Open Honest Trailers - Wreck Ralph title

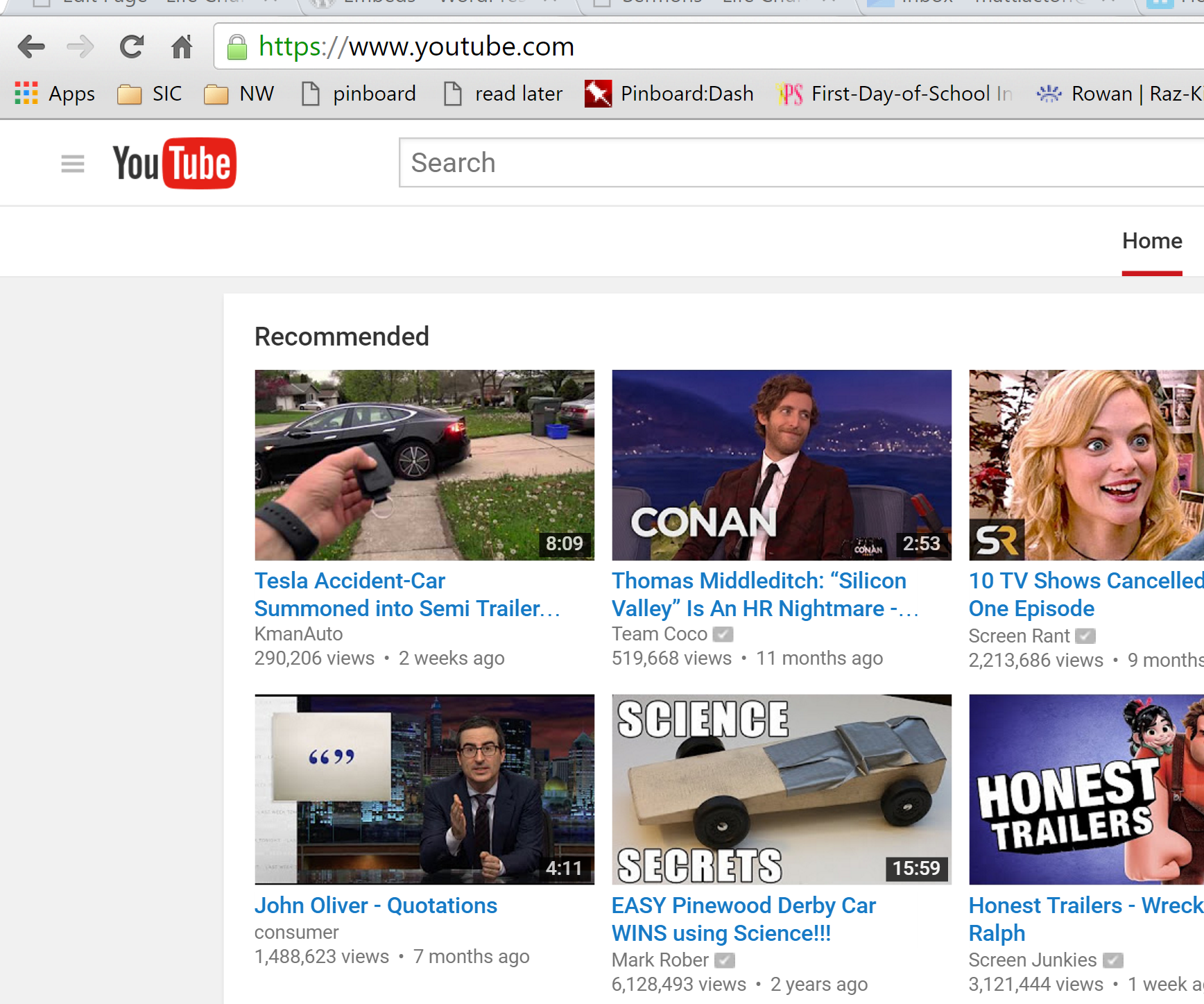(1086, 919)
